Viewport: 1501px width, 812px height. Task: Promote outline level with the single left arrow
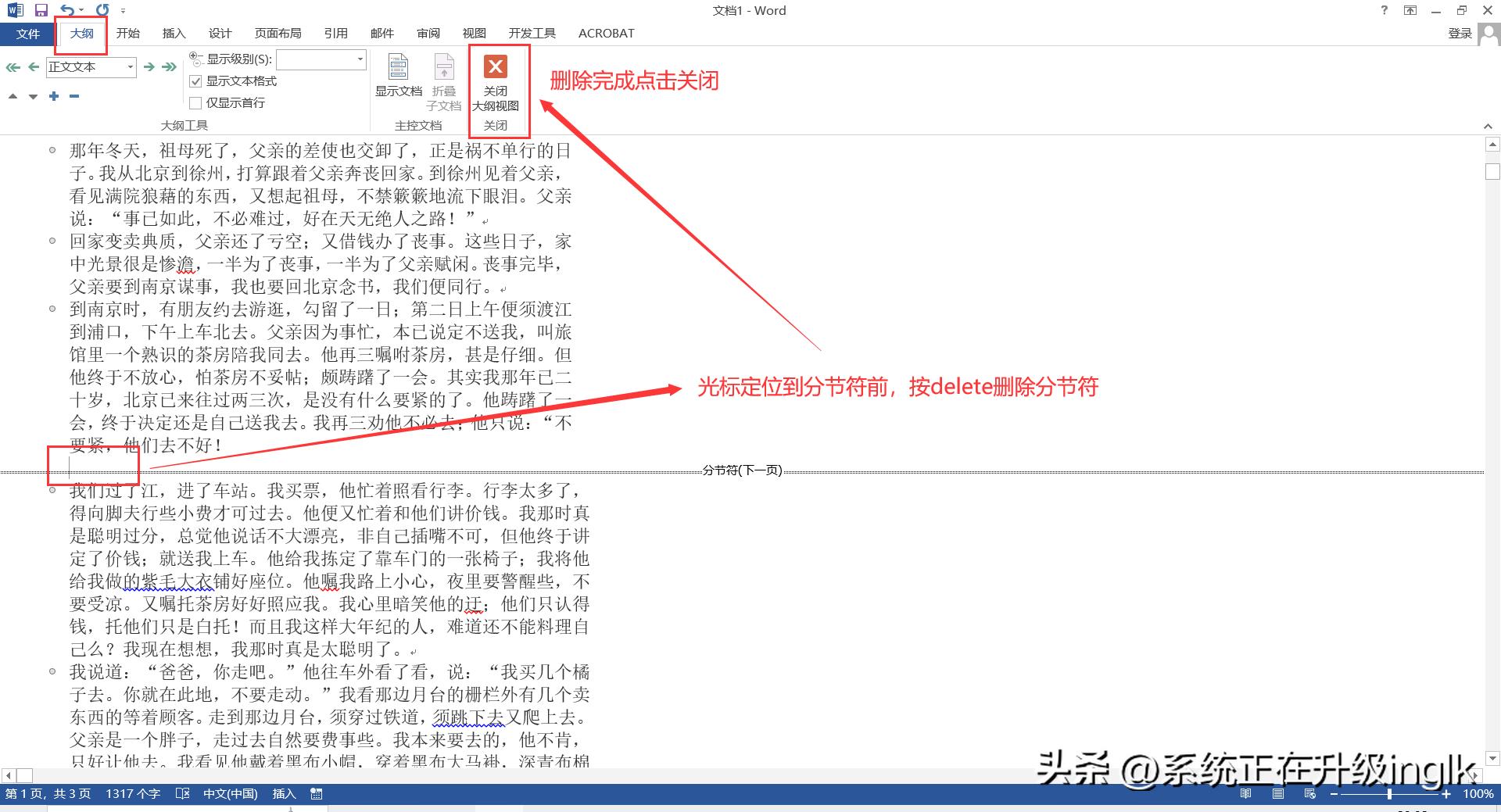pyautogui.click(x=34, y=67)
